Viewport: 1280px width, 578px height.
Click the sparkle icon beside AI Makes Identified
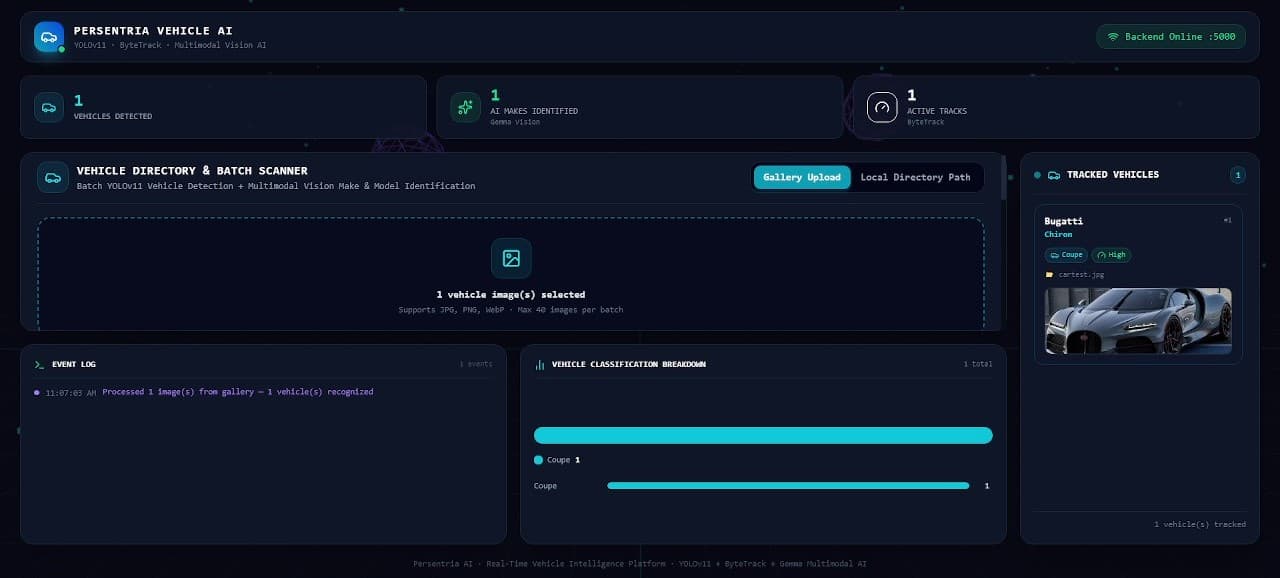click(465, 107)
